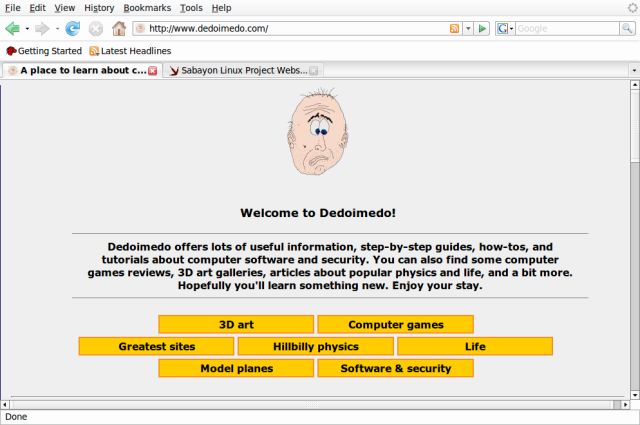
Task: Open the search engine selector dropdown
Action: (x=511, y=29)
